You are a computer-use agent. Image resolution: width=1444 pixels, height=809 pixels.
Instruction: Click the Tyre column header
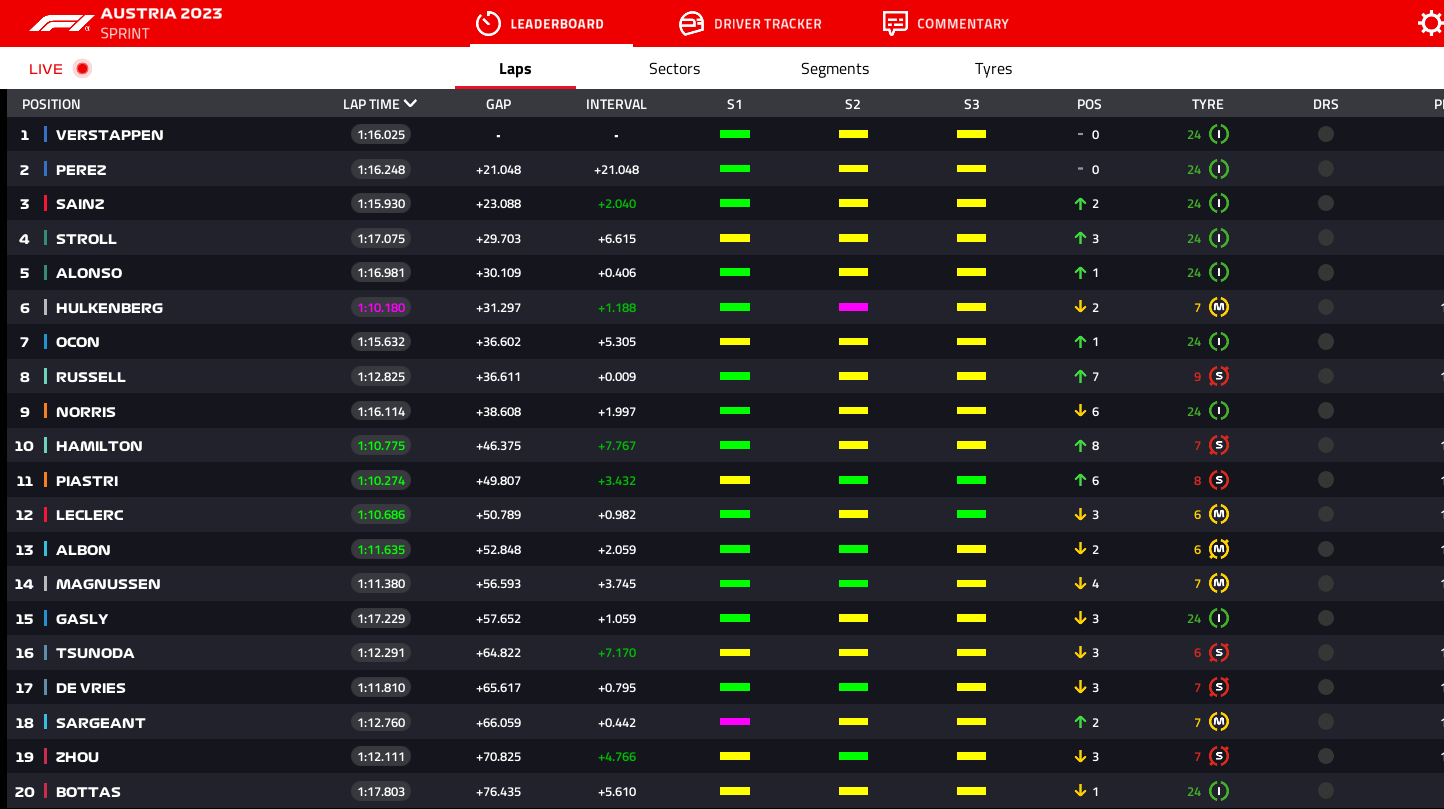coord(1208,104)
